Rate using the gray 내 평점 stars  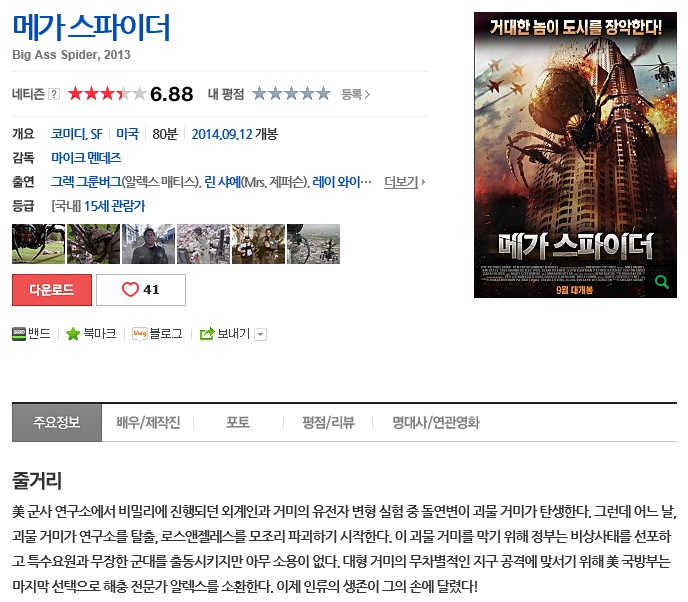tap(291, 93)
